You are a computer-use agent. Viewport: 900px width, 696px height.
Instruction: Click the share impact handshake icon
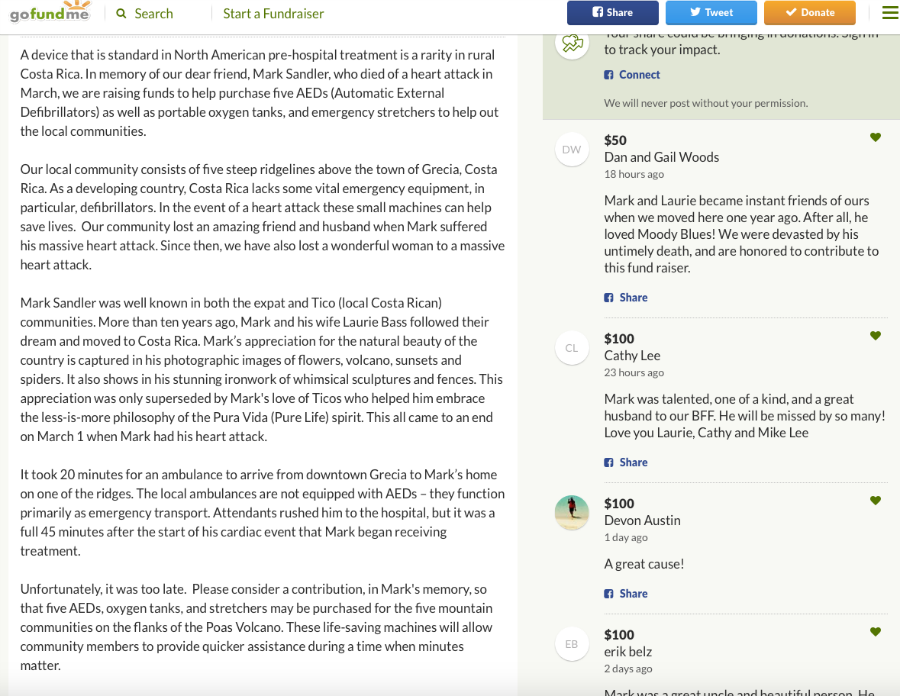click(572, 42)
